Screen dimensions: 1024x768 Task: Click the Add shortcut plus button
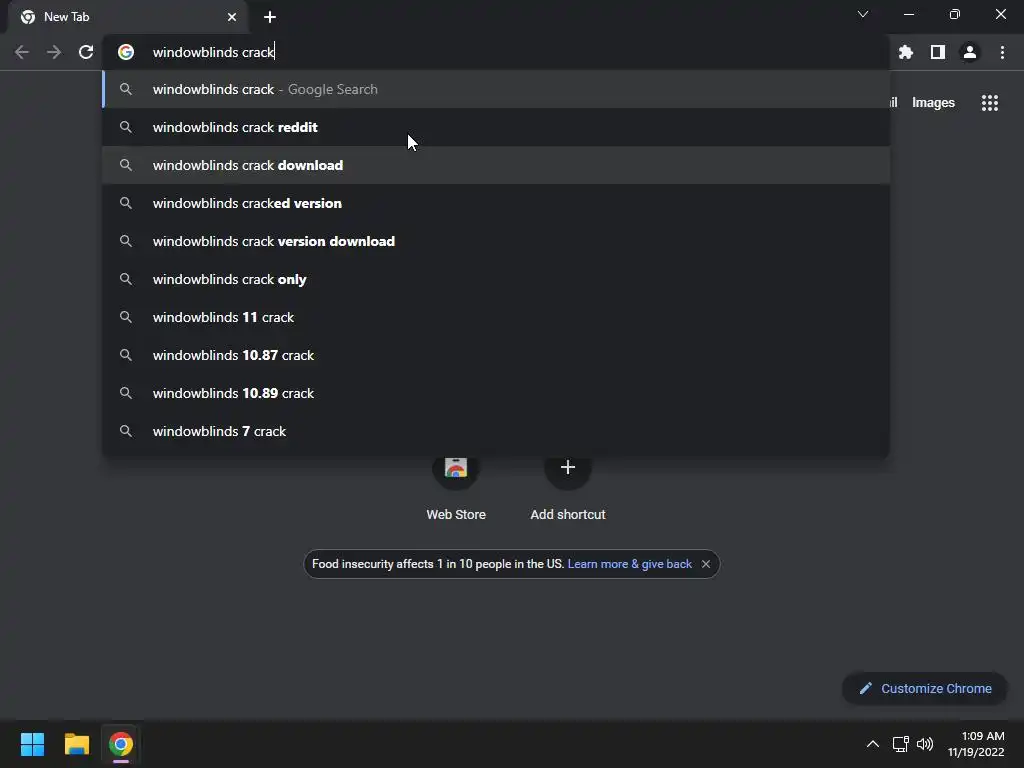click(568, 468)
